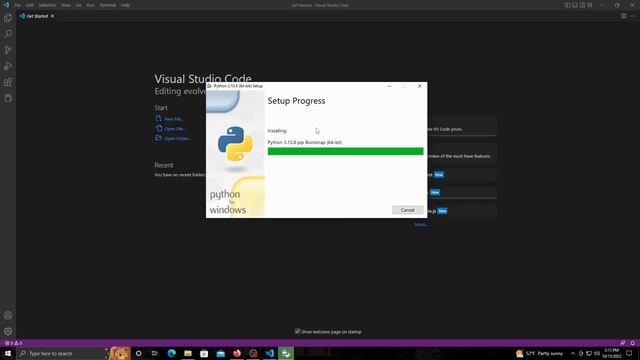Open the Mail app from the taskbar
This screenshot has height=360, width=640.
pos(220,353)
